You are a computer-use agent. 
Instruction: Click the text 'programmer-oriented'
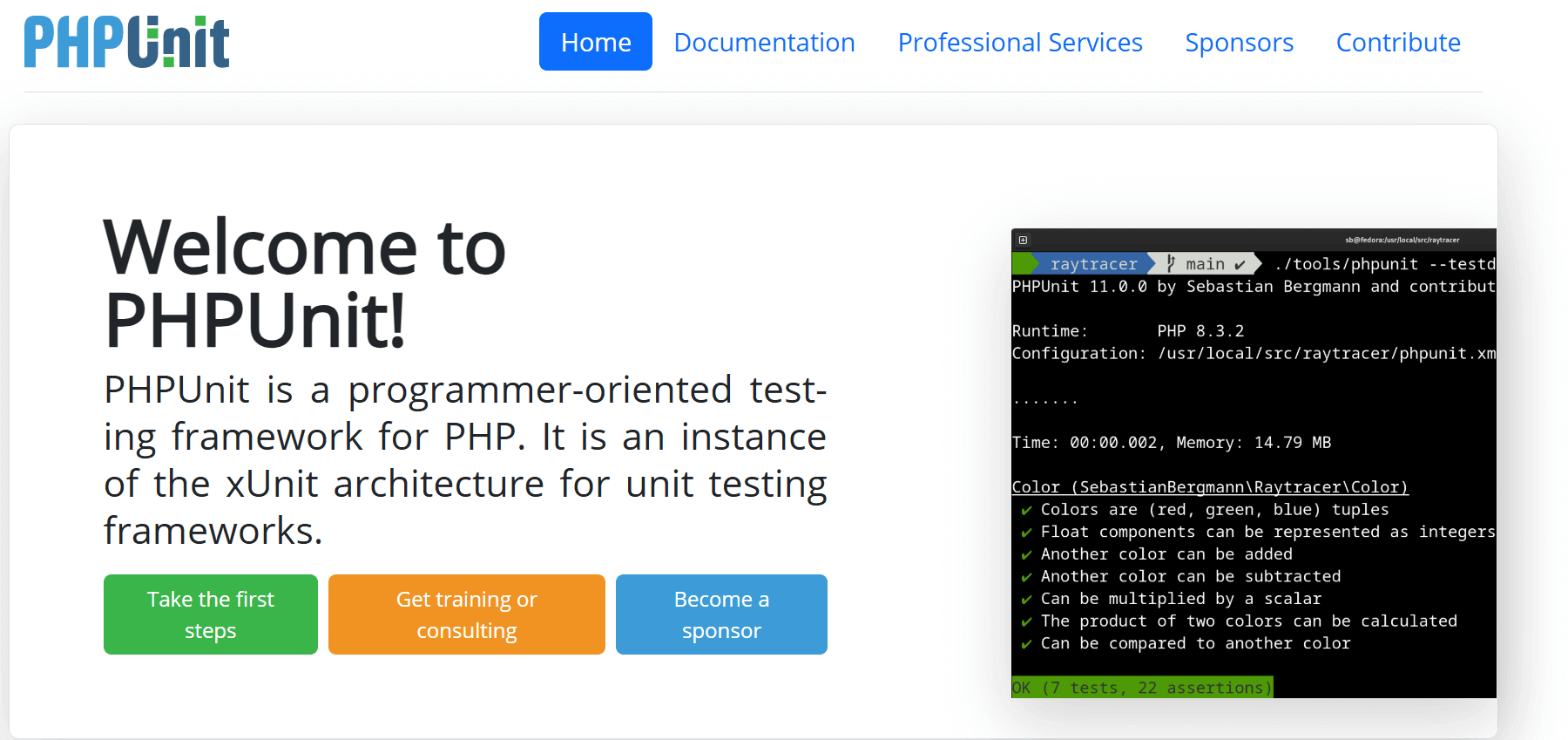click(x=540, y=390)
